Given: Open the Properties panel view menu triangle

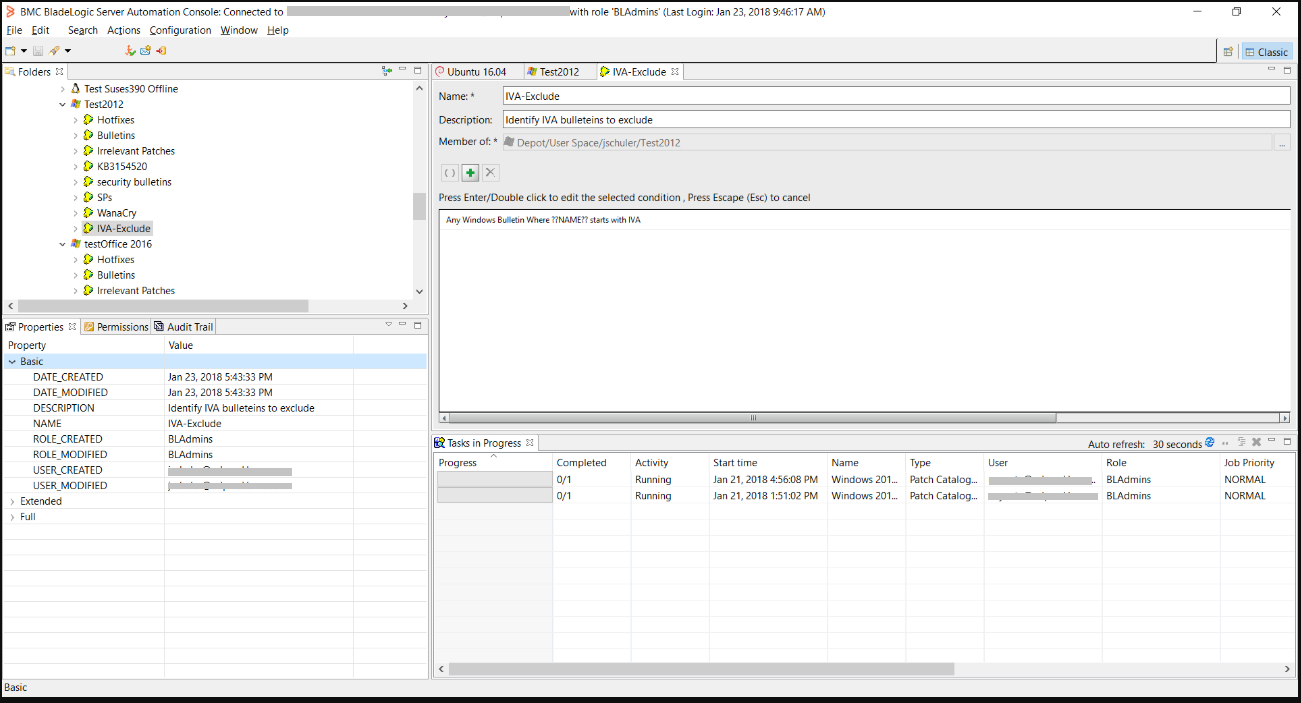Looking at the screenshot, I should point(388,325).
